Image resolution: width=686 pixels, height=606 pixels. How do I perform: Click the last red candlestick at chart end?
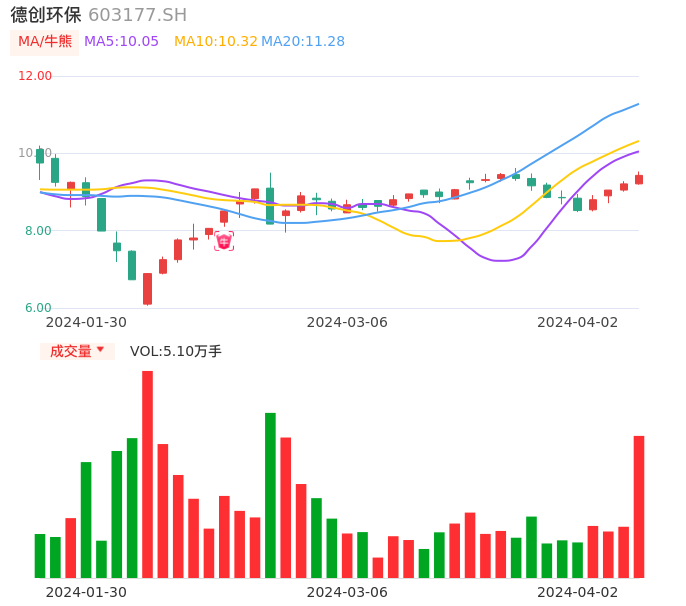tap(639, 179)
